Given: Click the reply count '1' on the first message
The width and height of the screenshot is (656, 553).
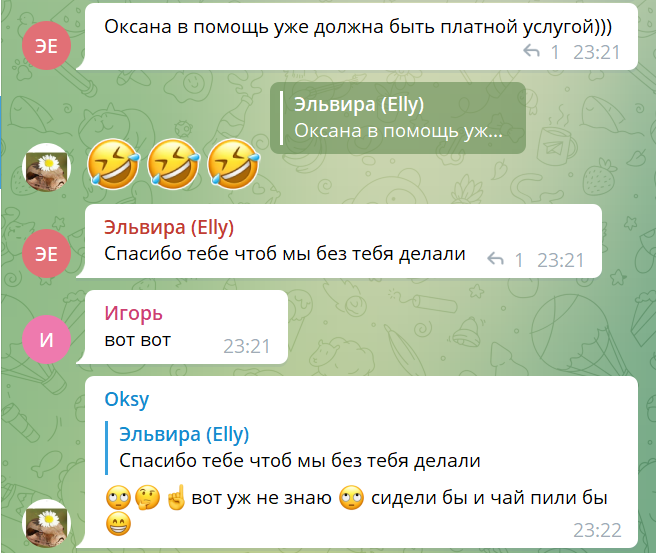Looking at the screenshot, I should click(x=555, y=52).
